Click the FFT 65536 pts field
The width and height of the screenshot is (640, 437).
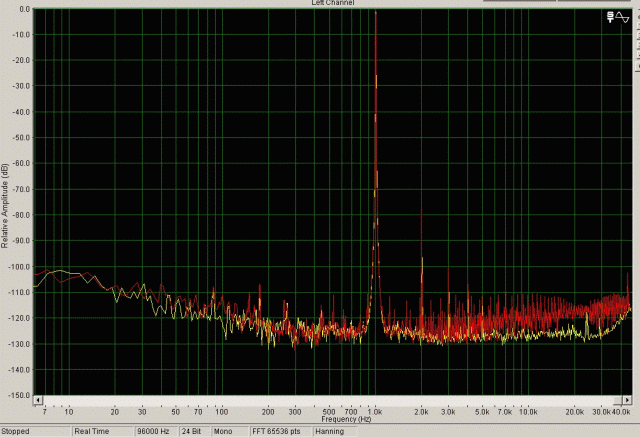pyautogui.click(x=280, y=431)
